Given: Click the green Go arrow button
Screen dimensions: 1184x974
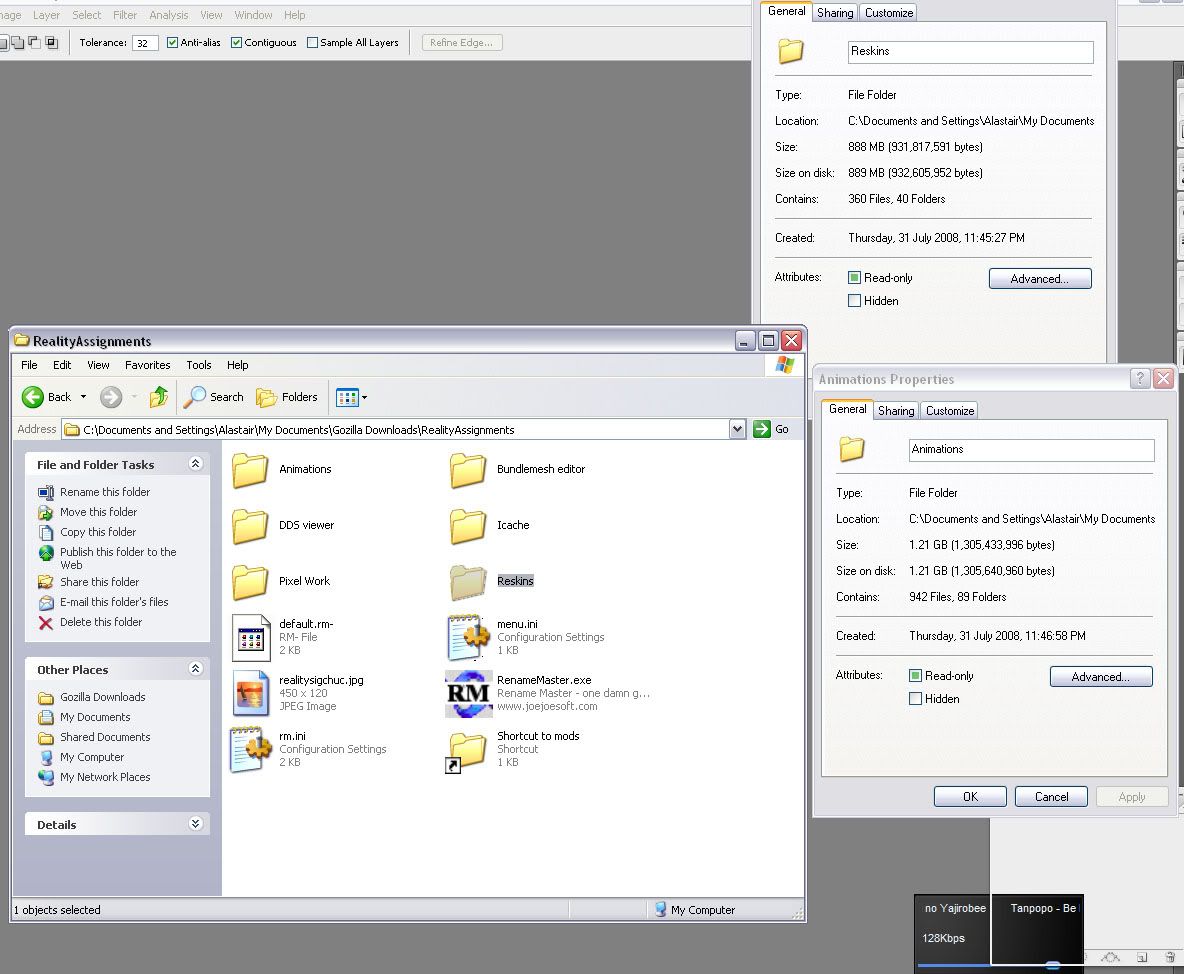Looking at the screenshot, I should point(762,429).
